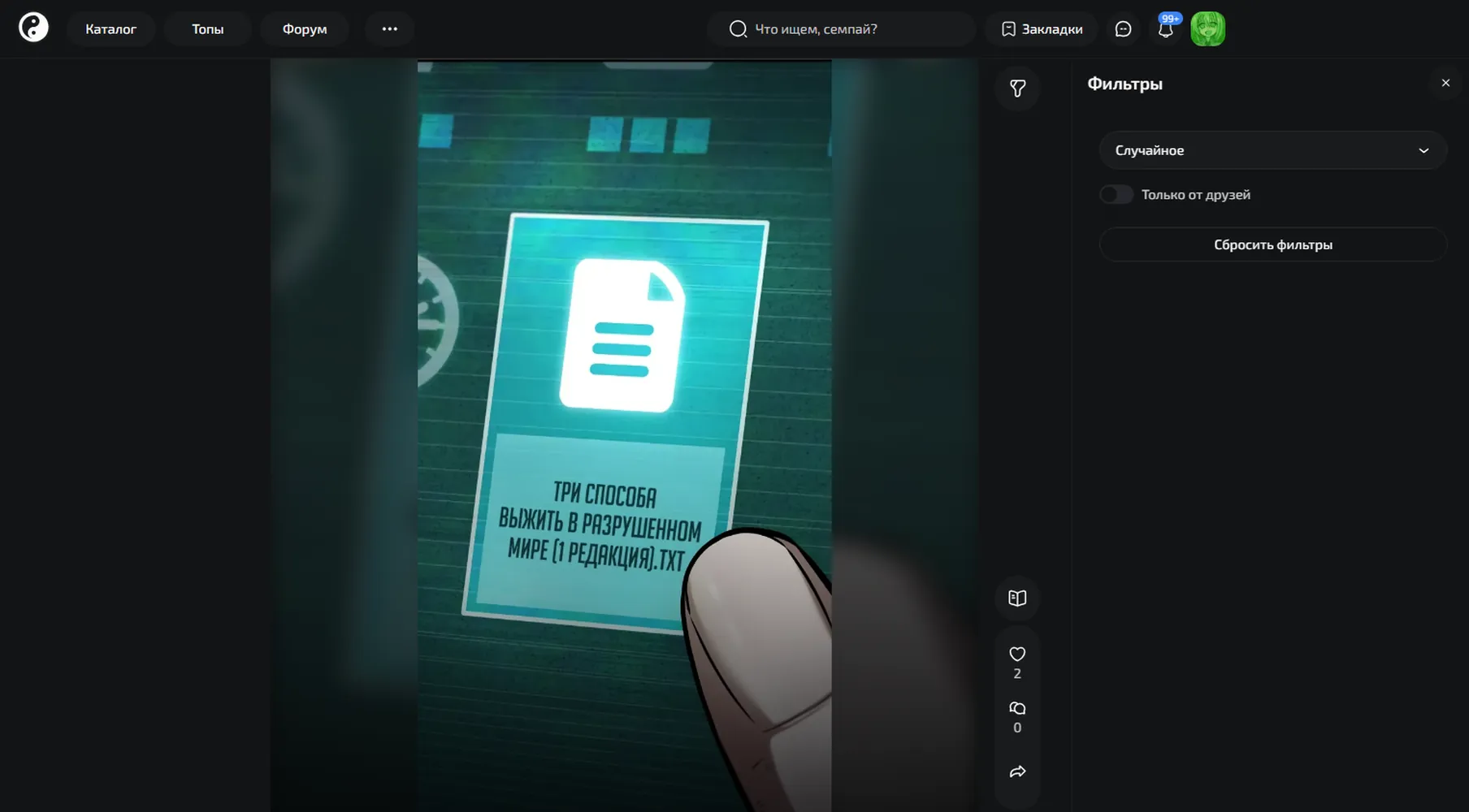
Task: Open the Каталог menu
Action: [110, 29]
